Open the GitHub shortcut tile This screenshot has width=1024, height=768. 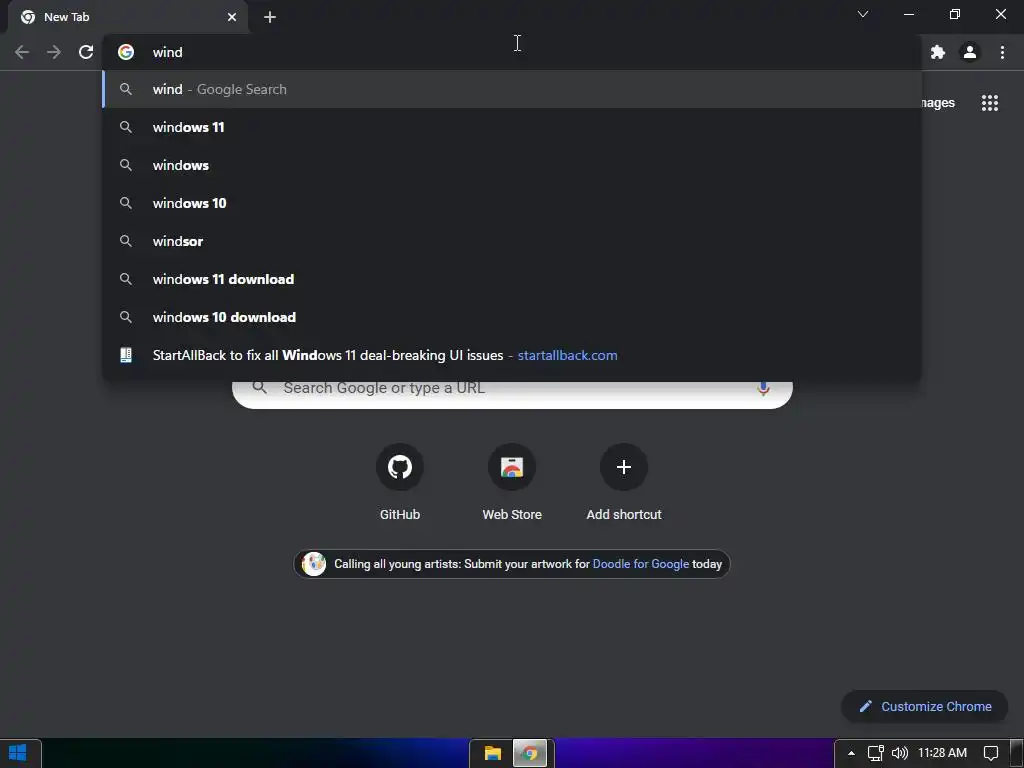tap(400, 483)
